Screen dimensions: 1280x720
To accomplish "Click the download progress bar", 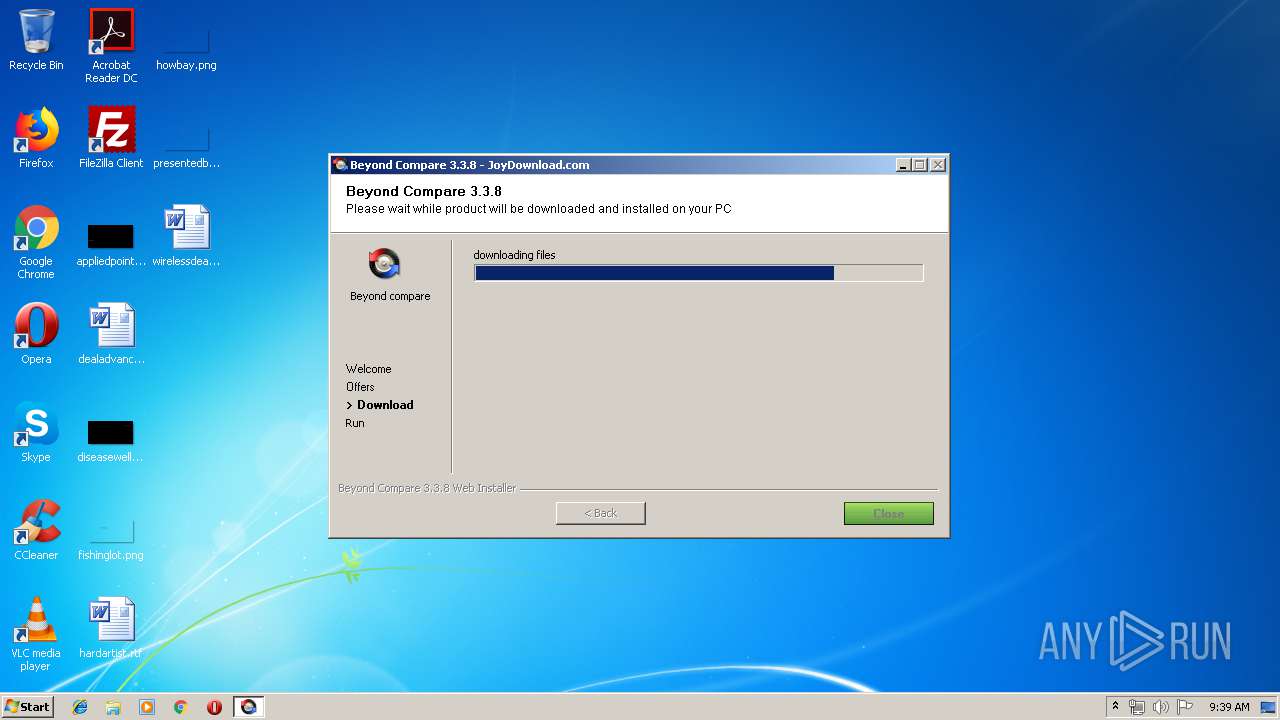I will 698,273.
